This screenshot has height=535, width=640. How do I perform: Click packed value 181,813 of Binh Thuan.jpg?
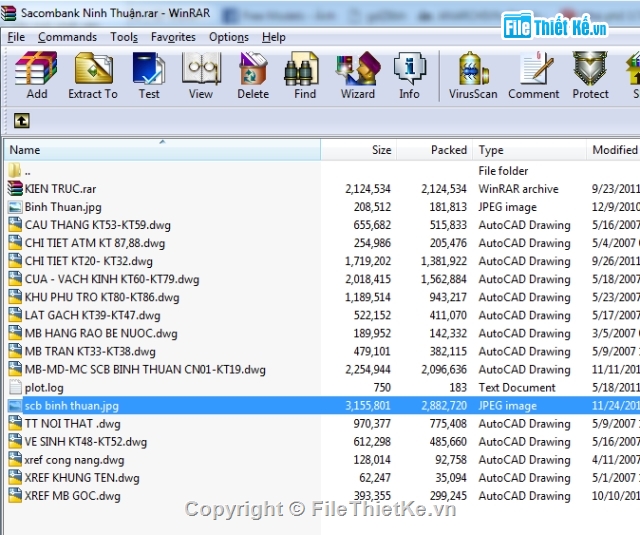click(x=448, y=207)
